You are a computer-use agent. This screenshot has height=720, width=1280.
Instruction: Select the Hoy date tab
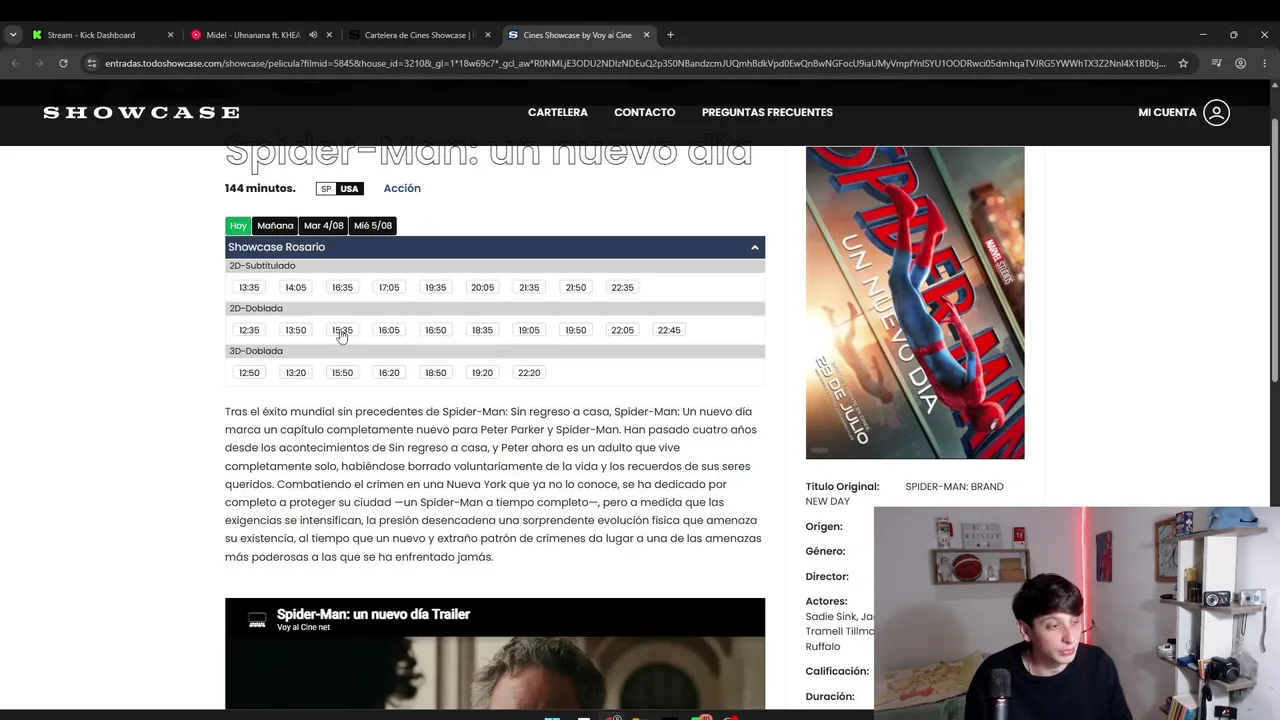(238, 226)
